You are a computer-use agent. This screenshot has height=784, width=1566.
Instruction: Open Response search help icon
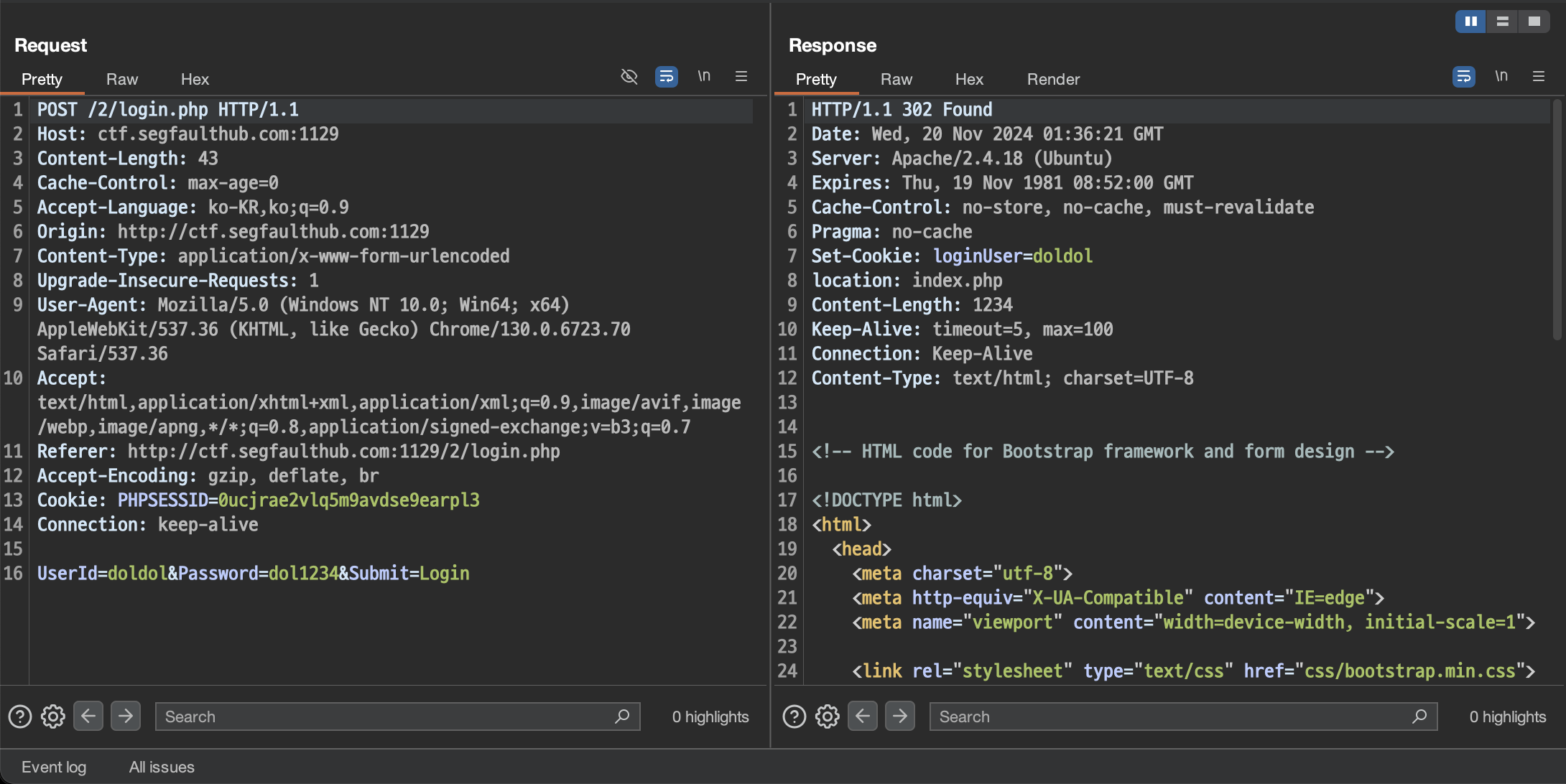[794, 717]
